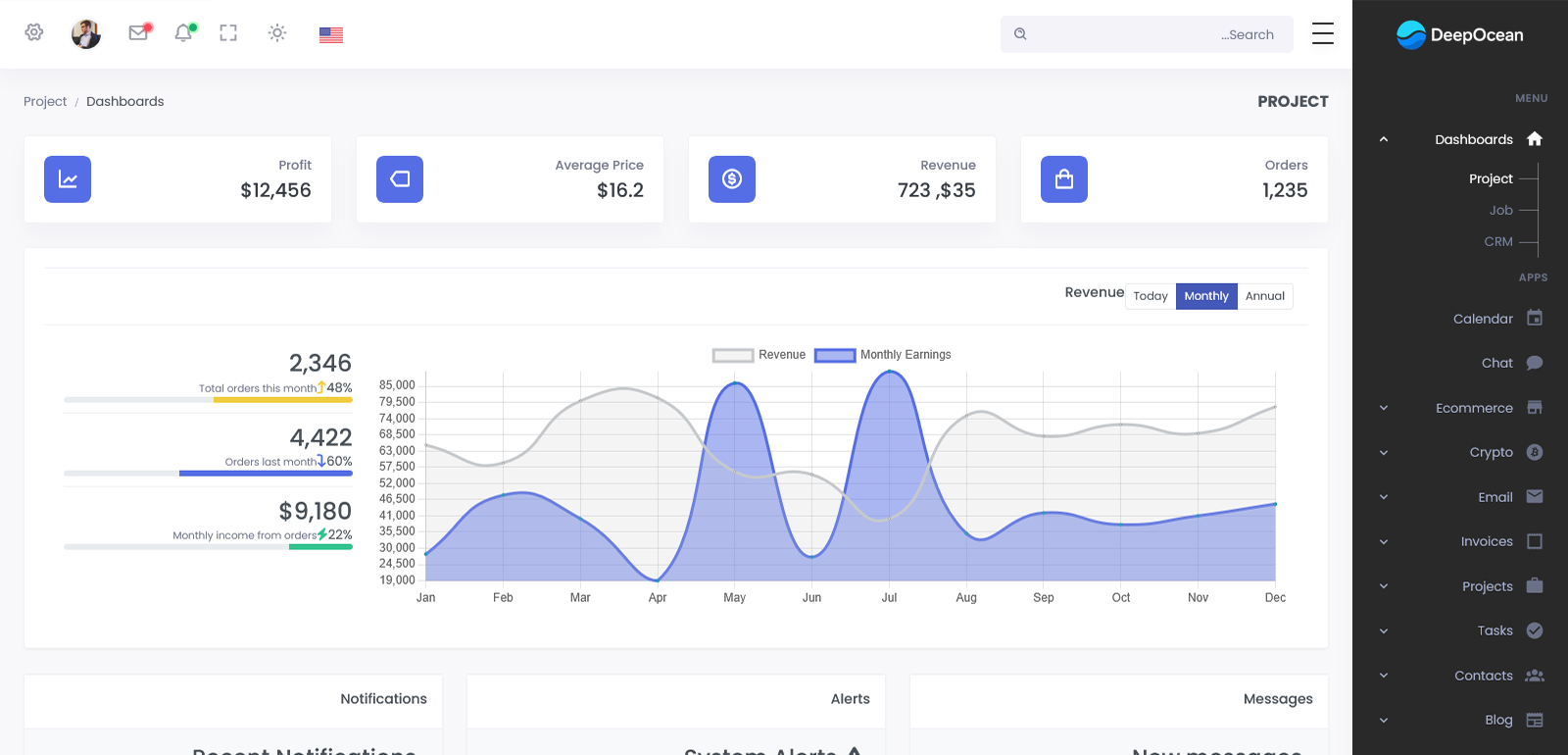Viewport: 1568px width, 755px height.
Task: Click the Orders shopping bag icon
Action: pyautogui.click(x=1064, y=179)
